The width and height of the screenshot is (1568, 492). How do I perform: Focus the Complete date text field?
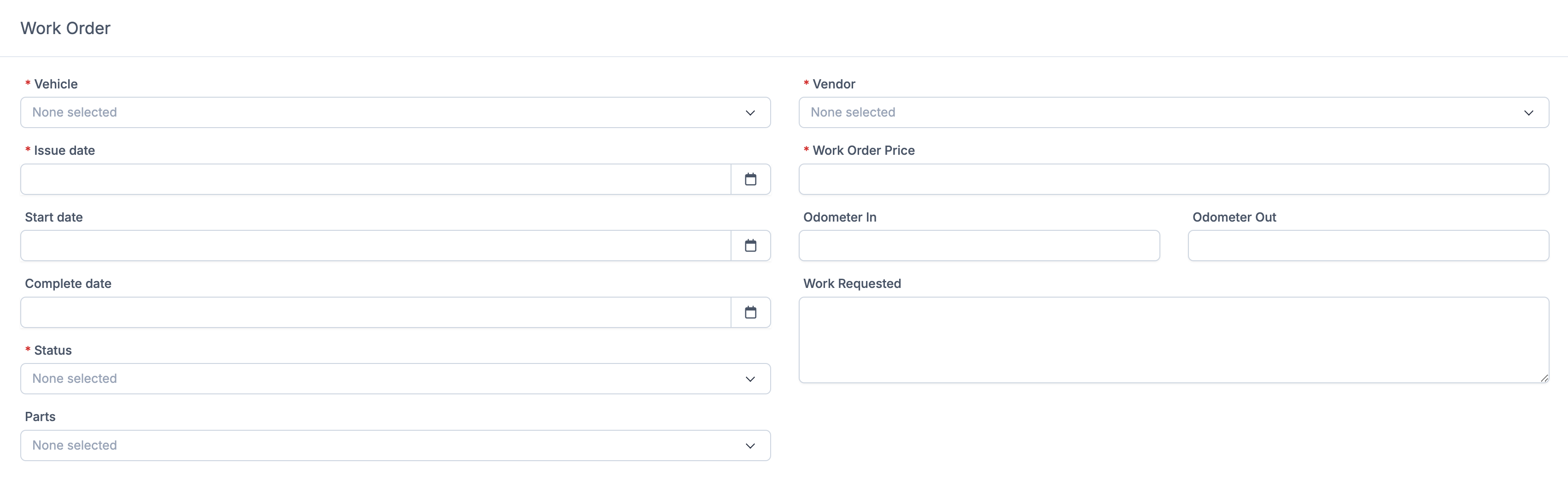click(x=375, y=312)
